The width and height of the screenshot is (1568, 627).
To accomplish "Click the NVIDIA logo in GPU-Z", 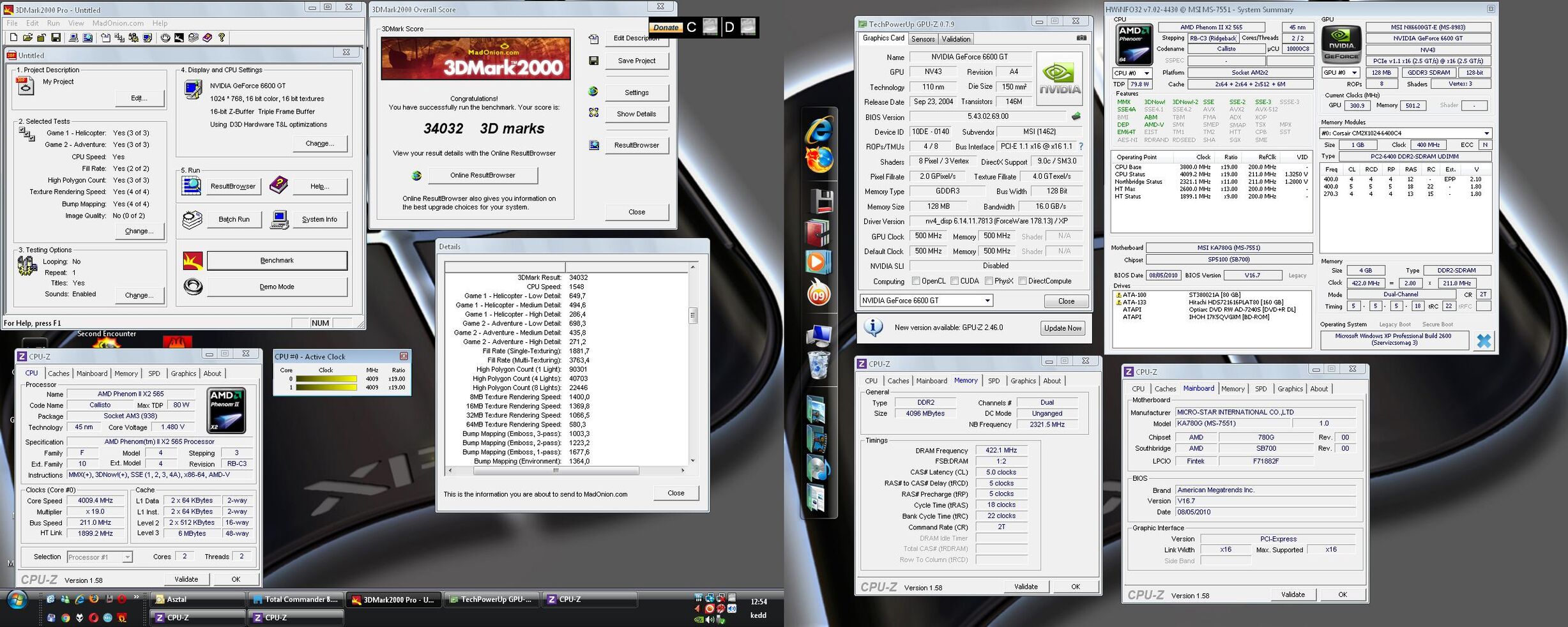I will pyautogui.click(x=1060, y=79).
